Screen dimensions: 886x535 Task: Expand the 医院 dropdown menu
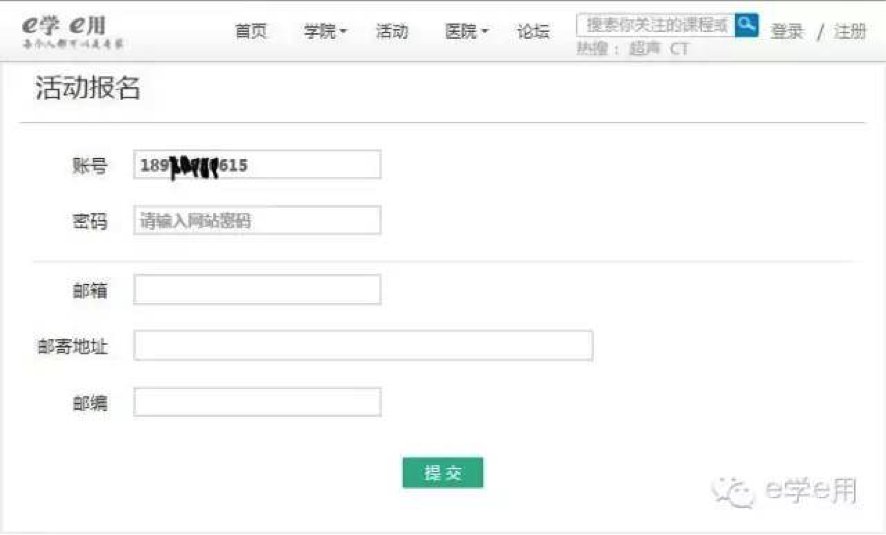[x=465, y=31]
